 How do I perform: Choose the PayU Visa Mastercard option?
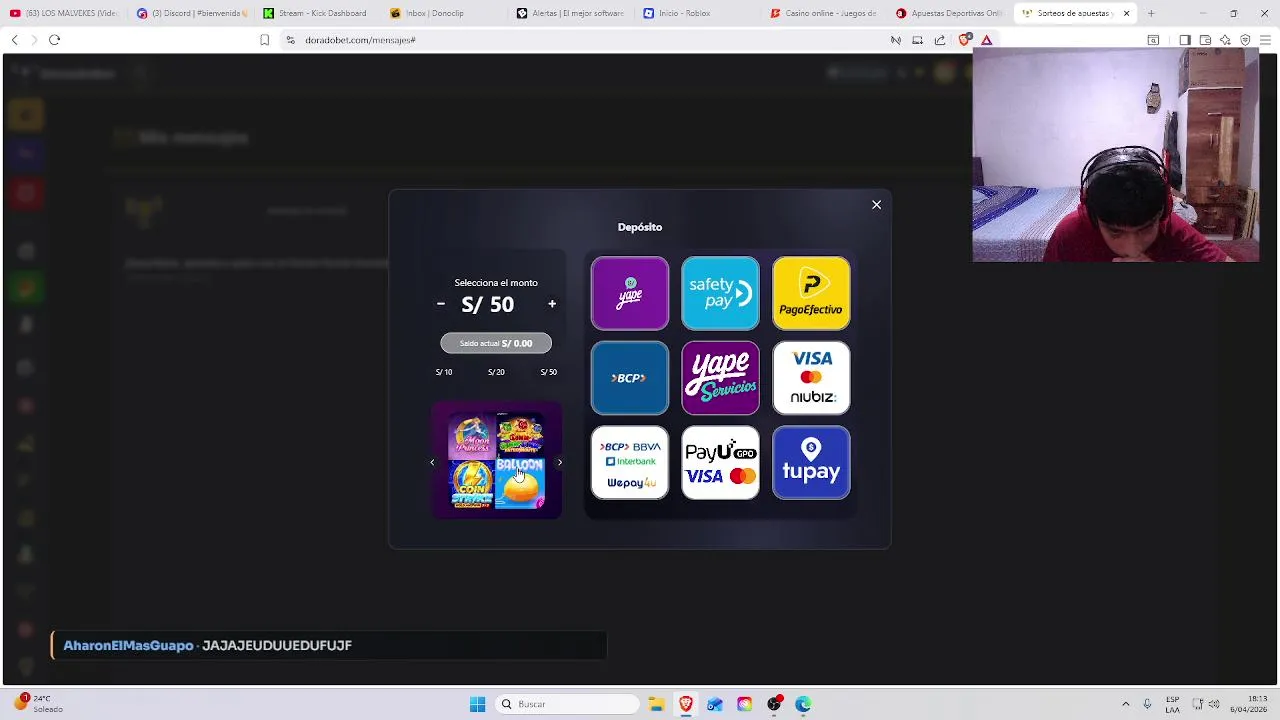point(720,463)
